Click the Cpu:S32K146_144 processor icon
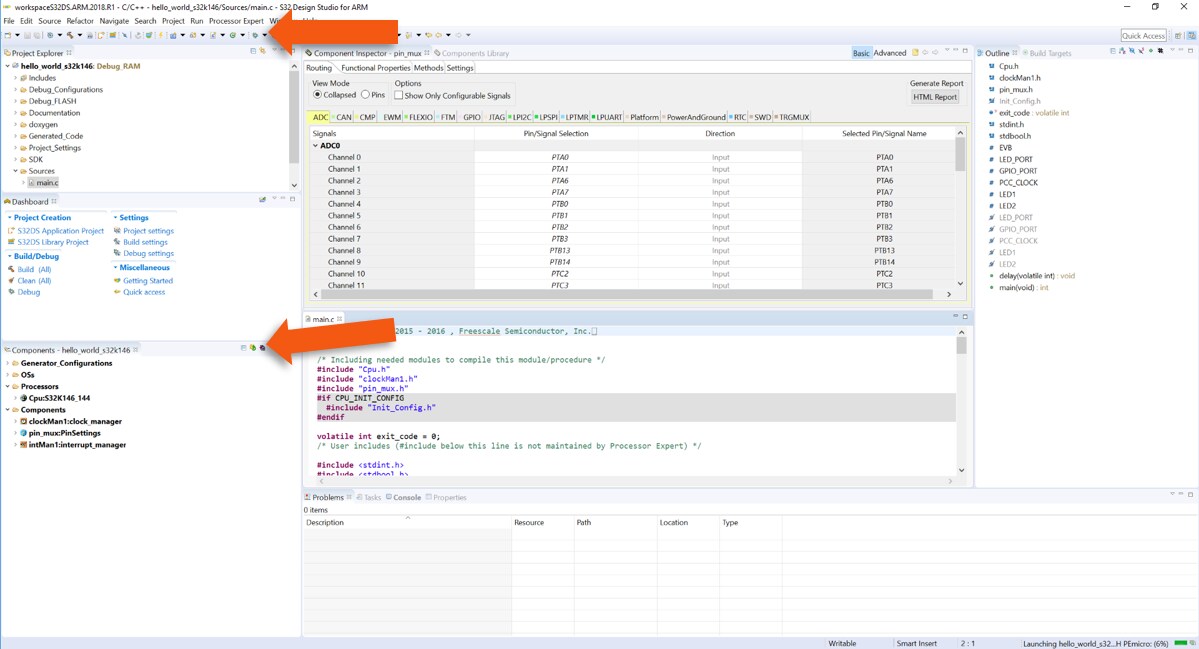Screen dimensions: 1199x649 pos(23,398)
